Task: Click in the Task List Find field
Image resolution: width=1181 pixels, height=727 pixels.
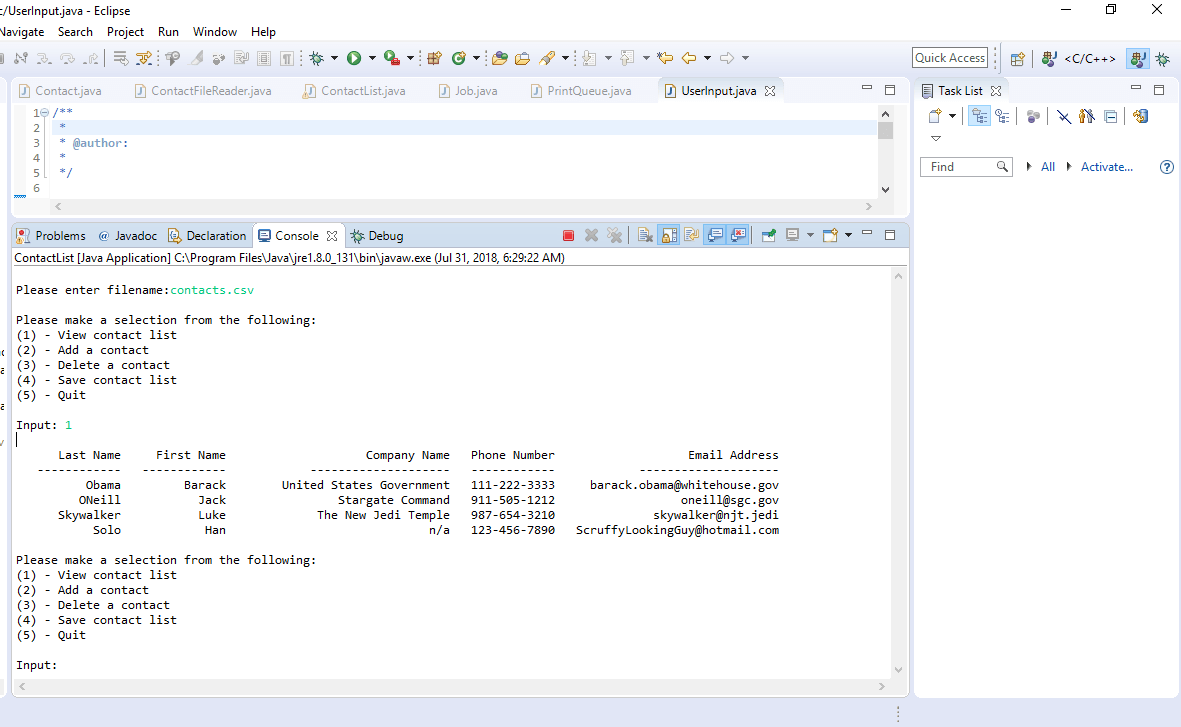Action: pos(965,166)
